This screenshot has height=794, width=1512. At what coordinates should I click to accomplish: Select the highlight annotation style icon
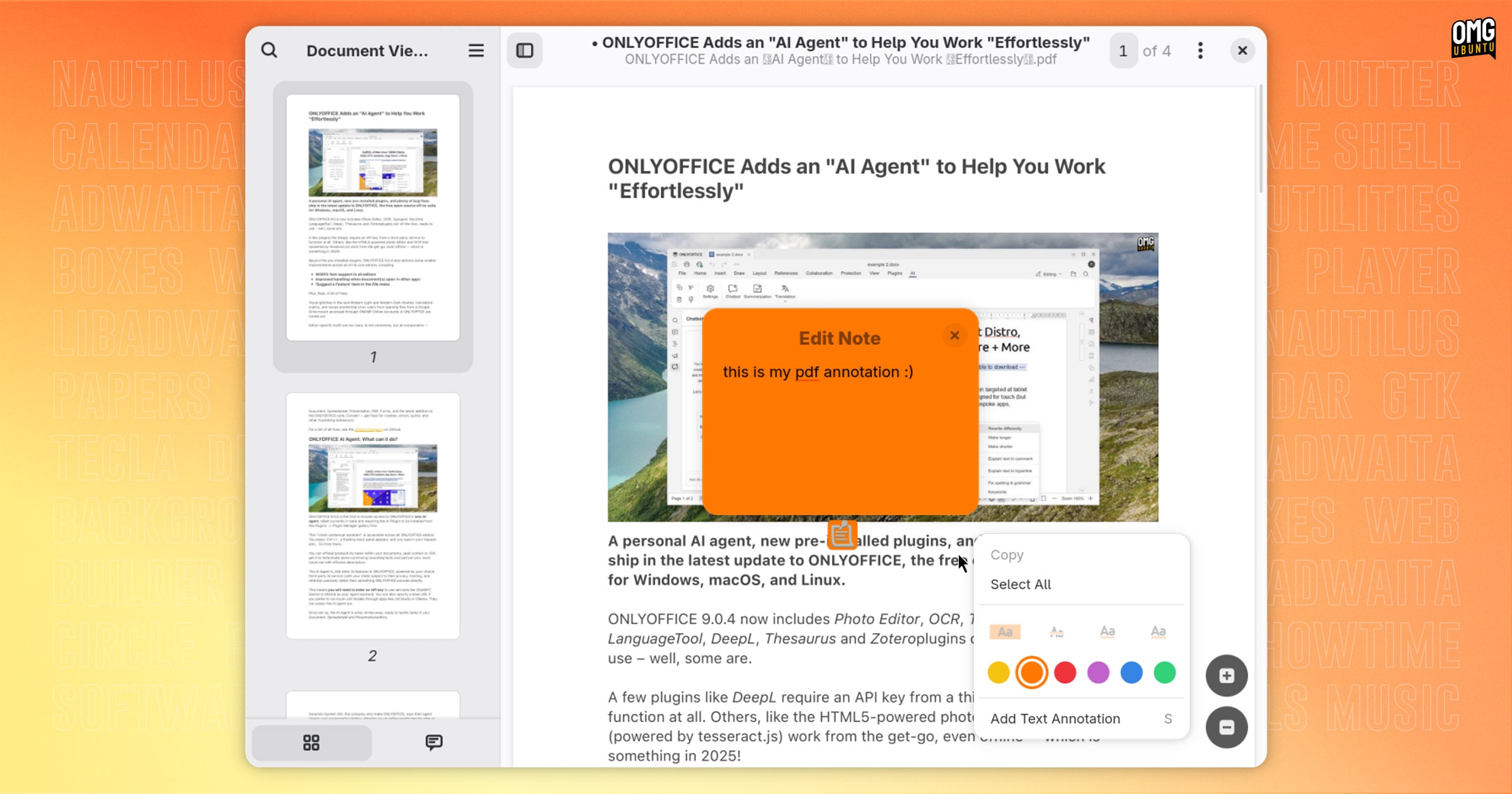click(x=1005, y=631)
